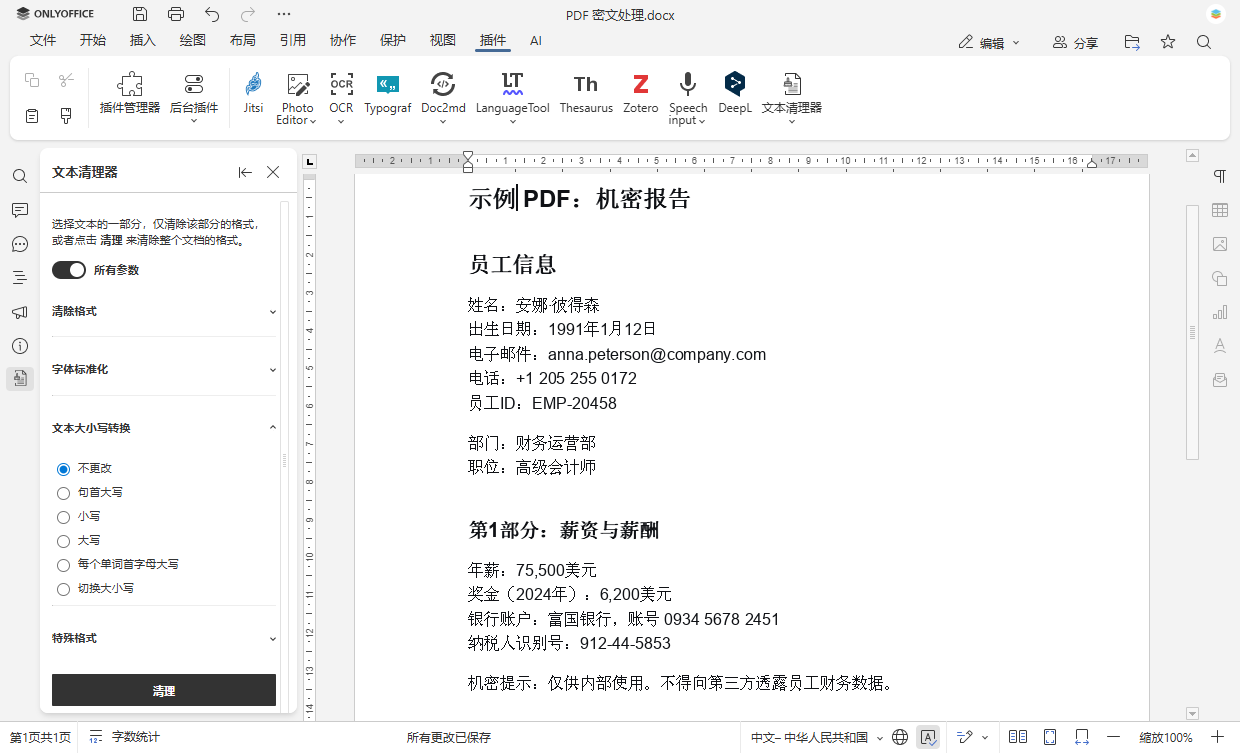The width and height of the screenshot is (1240, 753).
Task: Open the search panel in left sidebar
Action: point(20,175)
